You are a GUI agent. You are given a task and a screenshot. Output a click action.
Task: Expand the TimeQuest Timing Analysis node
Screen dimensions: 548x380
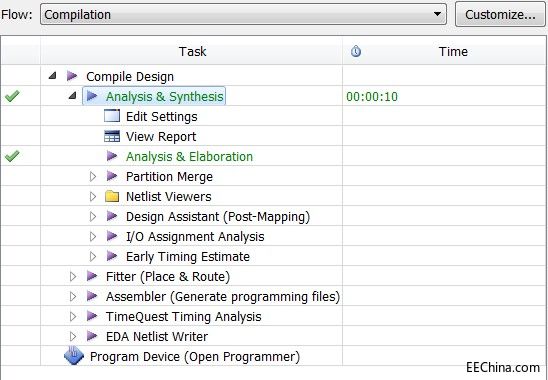[73, 316]
